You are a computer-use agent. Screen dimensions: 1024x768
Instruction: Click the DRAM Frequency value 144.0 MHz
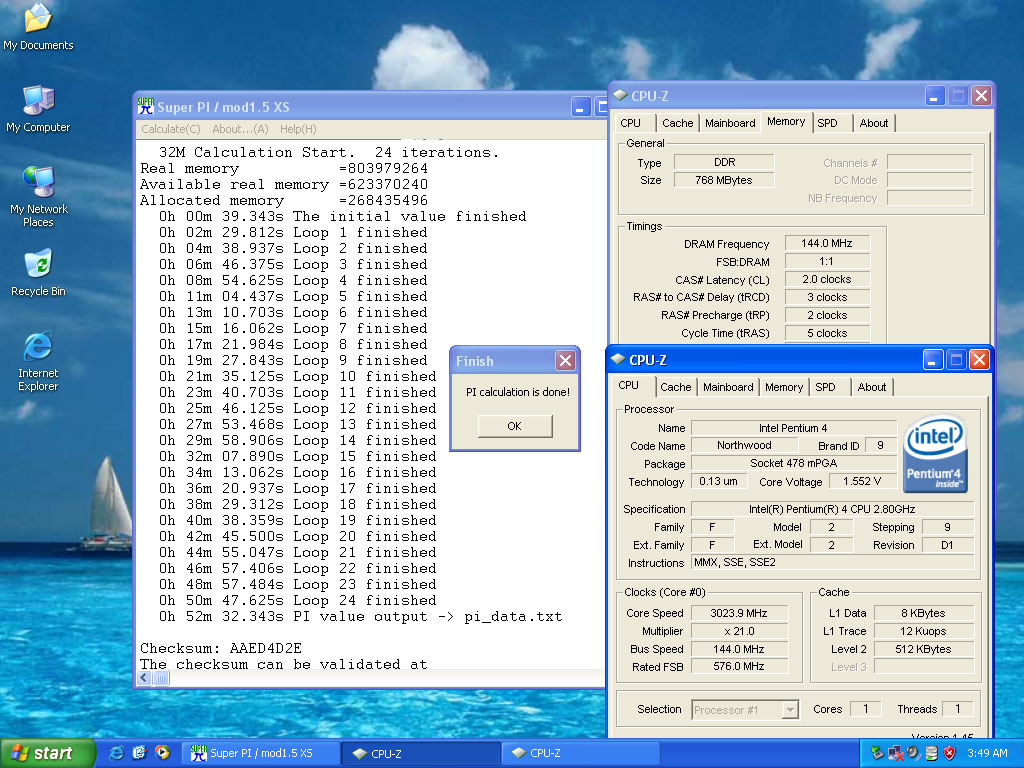click(827, 243)
